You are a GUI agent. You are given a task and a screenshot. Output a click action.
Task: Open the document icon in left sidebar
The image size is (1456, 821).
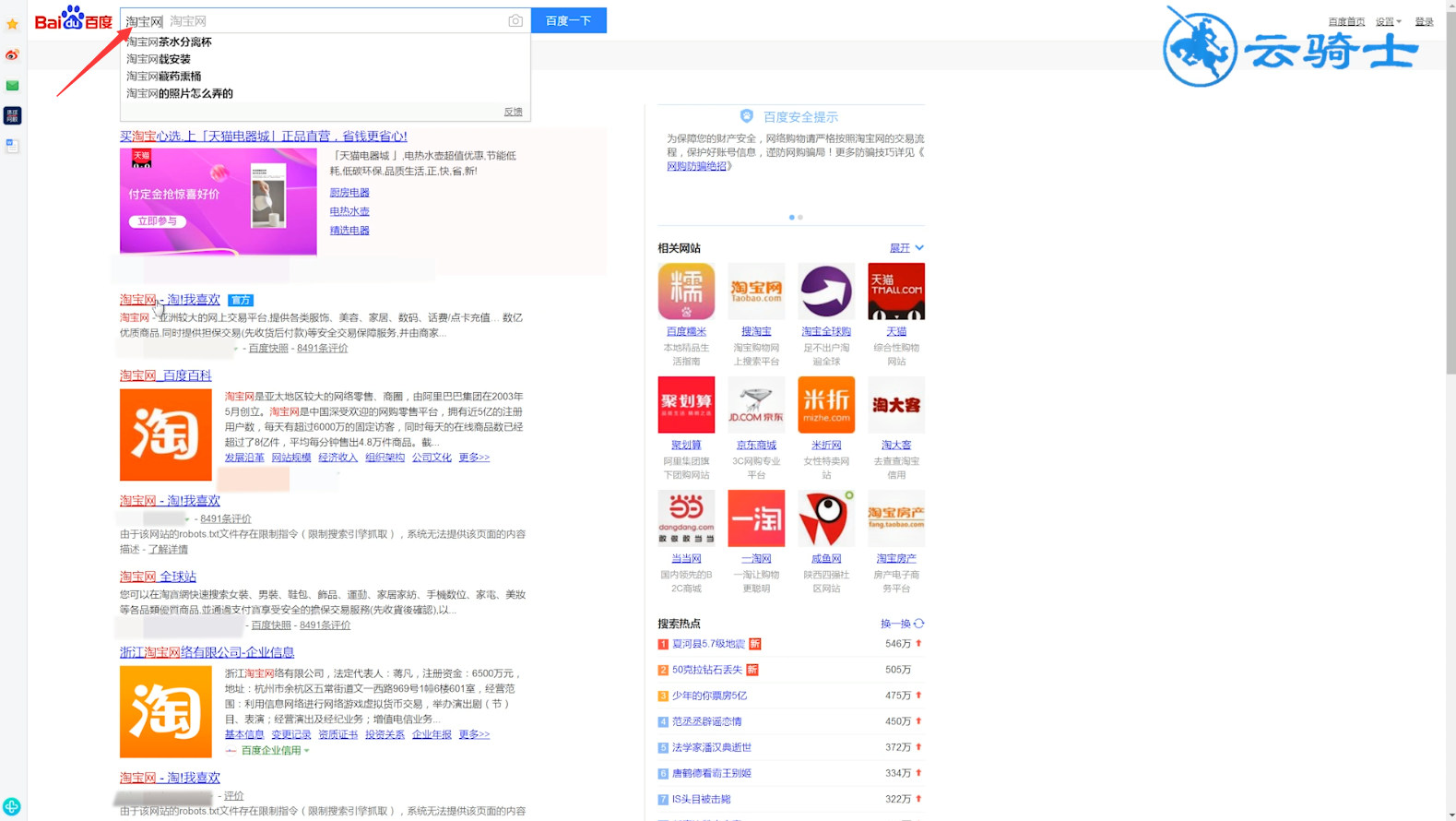[12, 146]
